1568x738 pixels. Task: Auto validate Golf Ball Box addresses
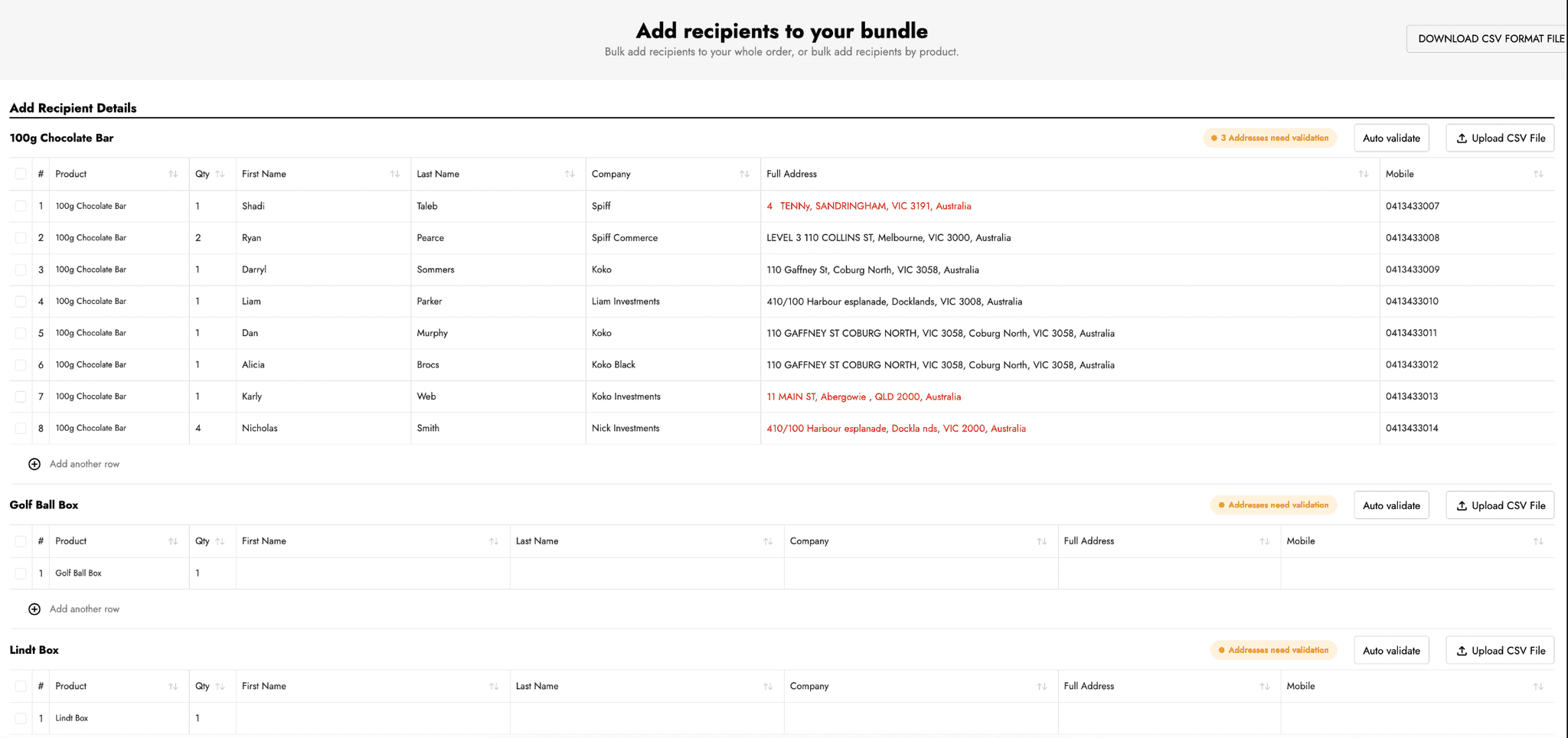click(1390, 505)
